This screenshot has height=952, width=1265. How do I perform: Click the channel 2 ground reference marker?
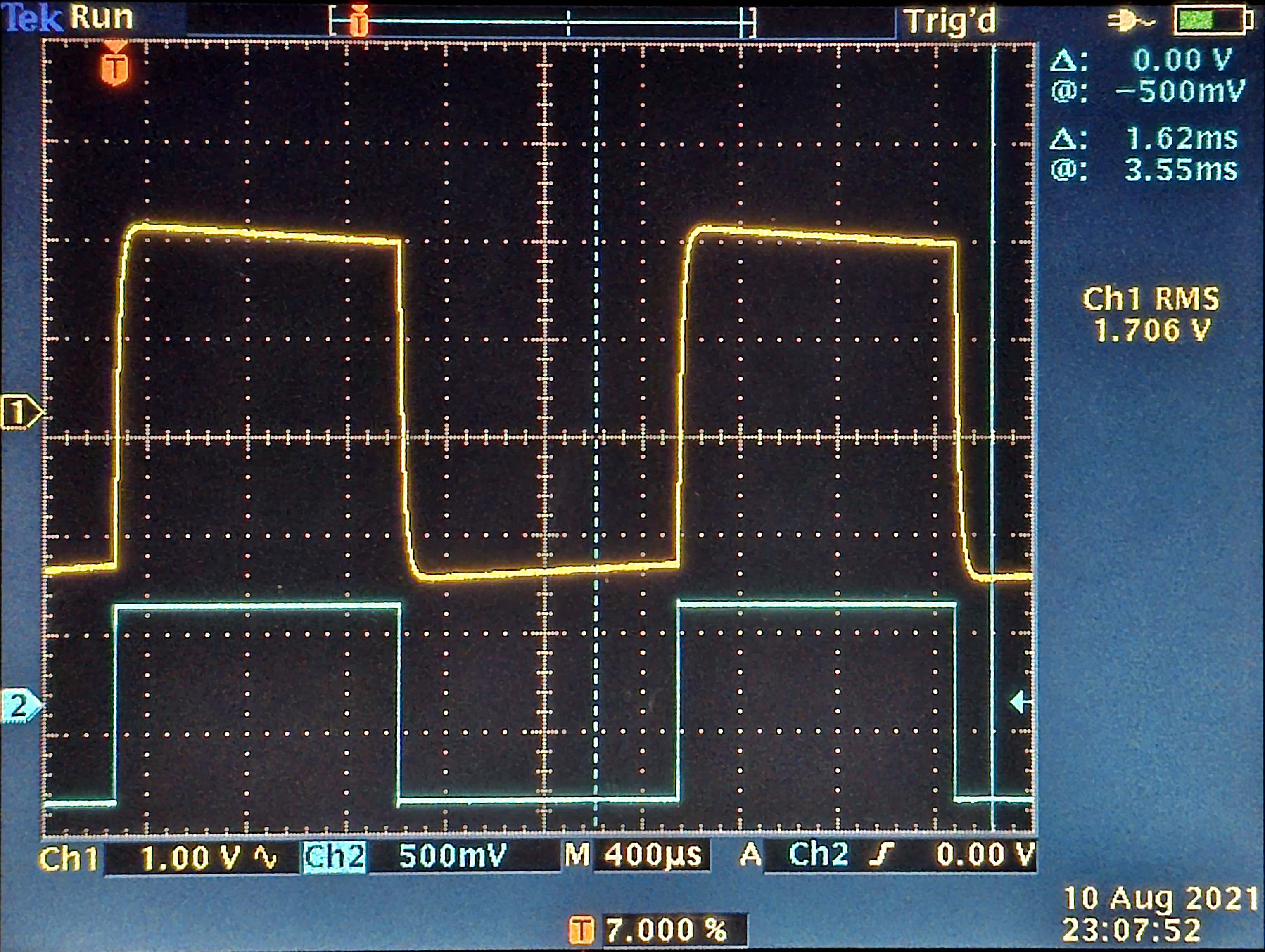pos(19,706)
